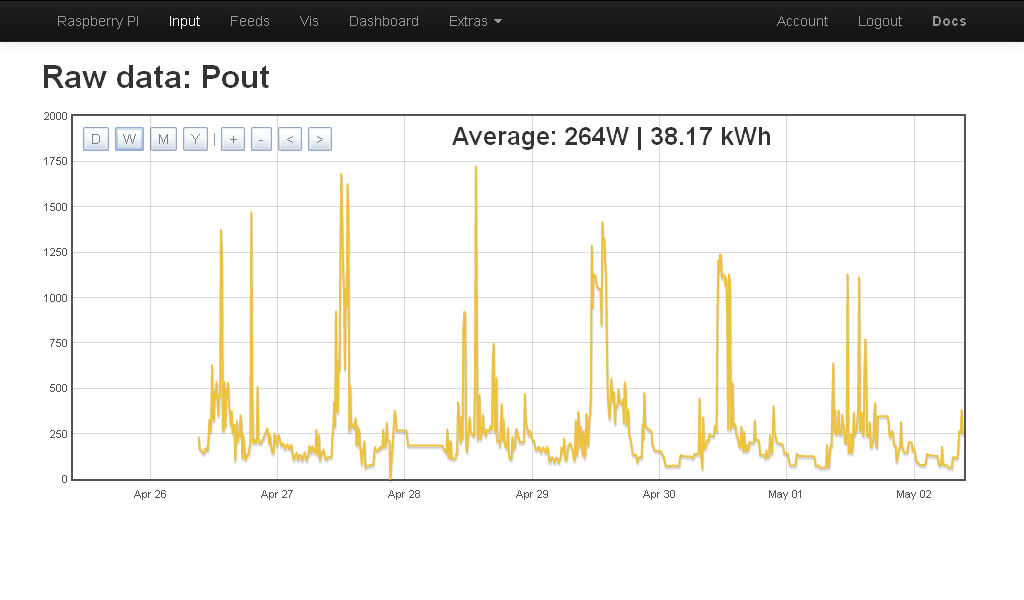Zoom in the graph with plus button
This screenshot has width=1024, height=600.
[233, 139]
